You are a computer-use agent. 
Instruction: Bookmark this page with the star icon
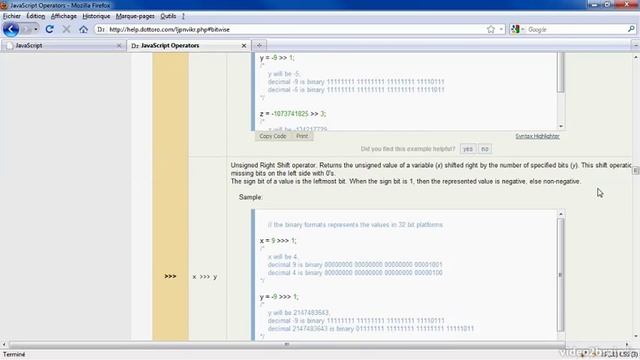[491, 29]
